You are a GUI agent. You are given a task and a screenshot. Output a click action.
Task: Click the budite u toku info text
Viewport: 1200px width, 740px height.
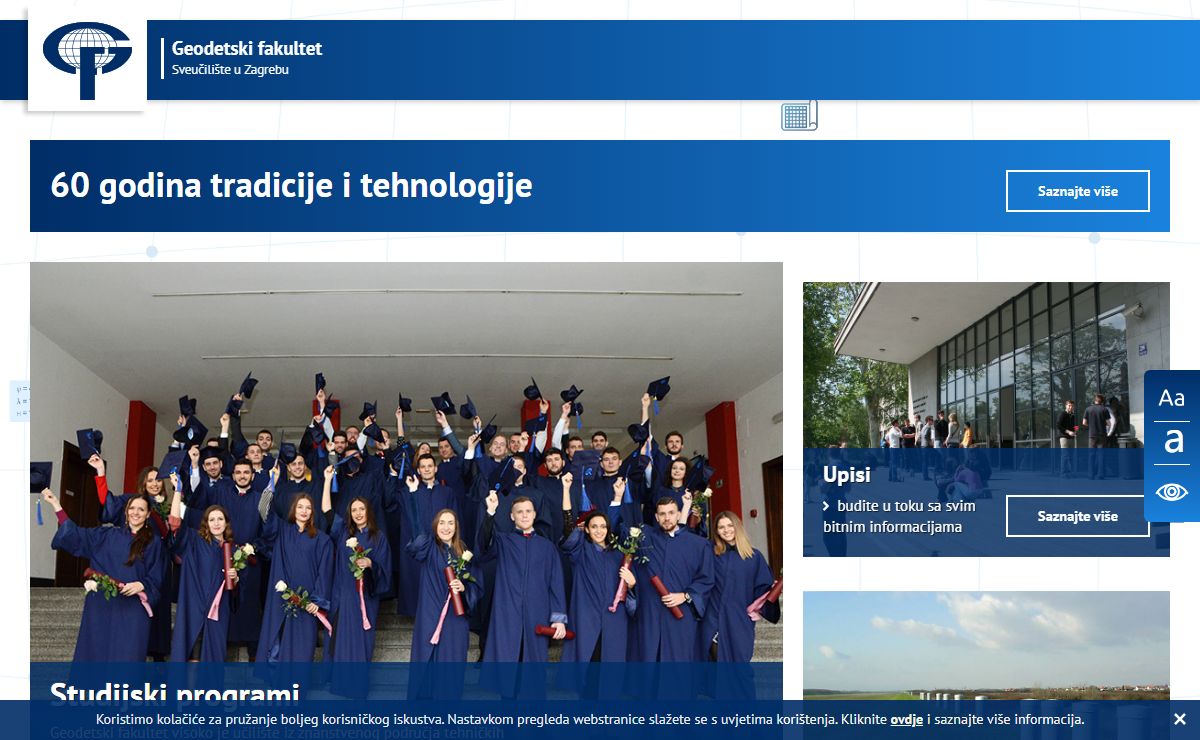[x=900, y=516]
